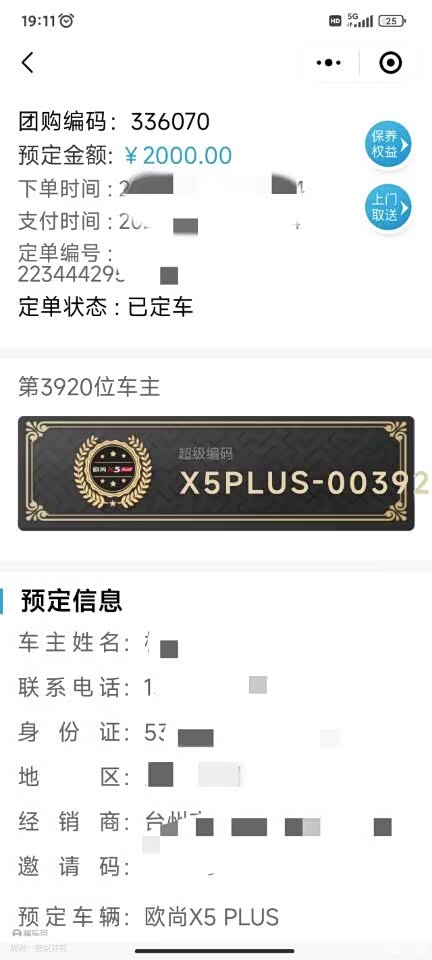The width and height of the screenshot is (432, 960).
Task: Select the 团购编码 336070 text
Action: pyautogui.click(x=114, y=122)
